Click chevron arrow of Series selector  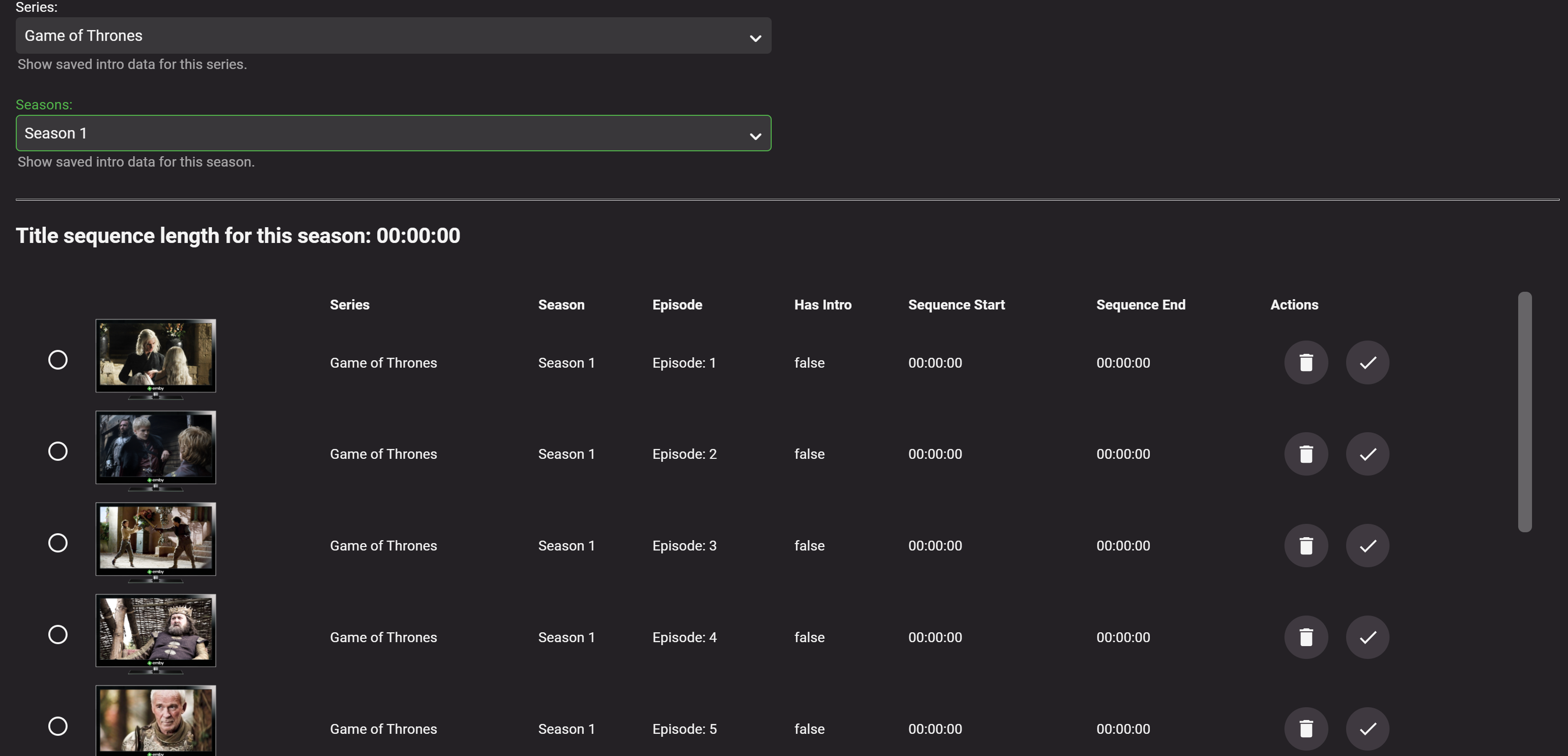point(755,38)
